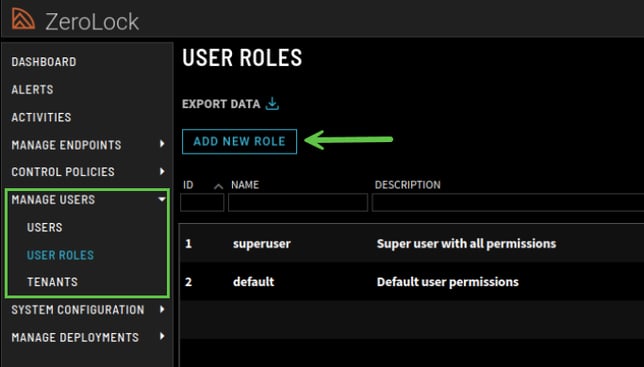
Task: Click ID 2 cell
Action: (x=189, y=282)
